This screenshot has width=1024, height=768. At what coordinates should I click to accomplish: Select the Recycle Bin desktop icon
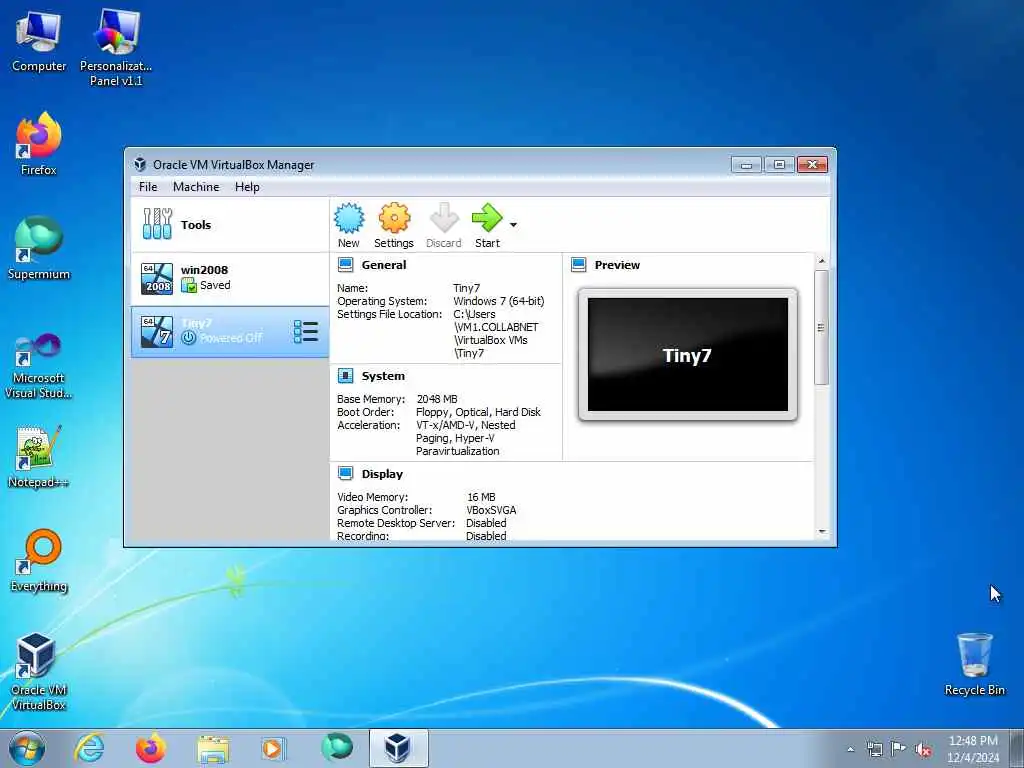[974, 664]
